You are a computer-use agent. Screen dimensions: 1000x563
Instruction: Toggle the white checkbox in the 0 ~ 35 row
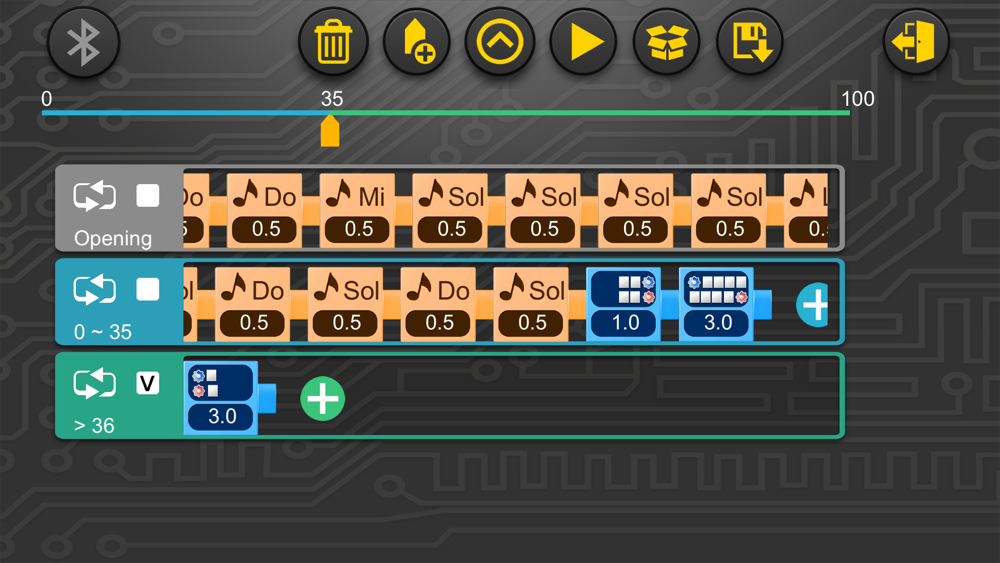tap(148, 289)
